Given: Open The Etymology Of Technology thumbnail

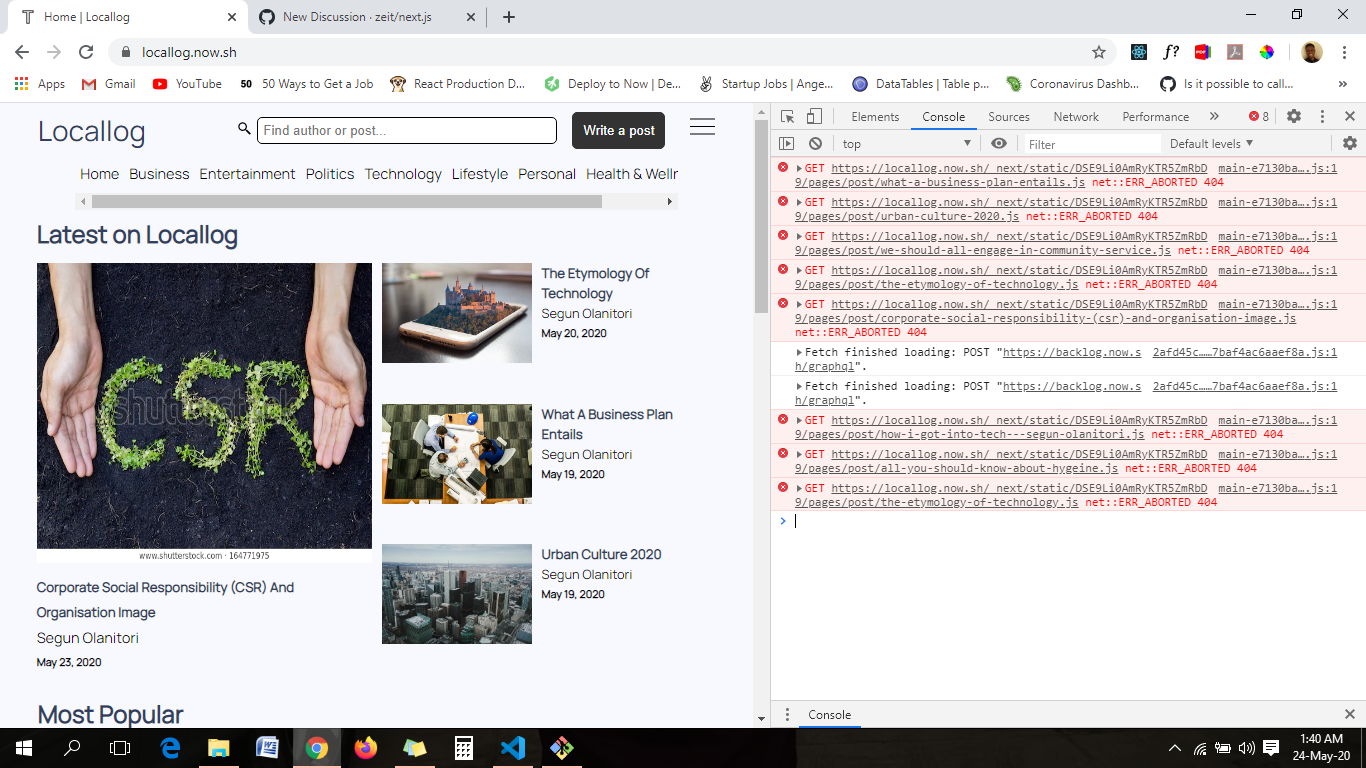Looking at the screenshot, I should [x=457, y=313].
